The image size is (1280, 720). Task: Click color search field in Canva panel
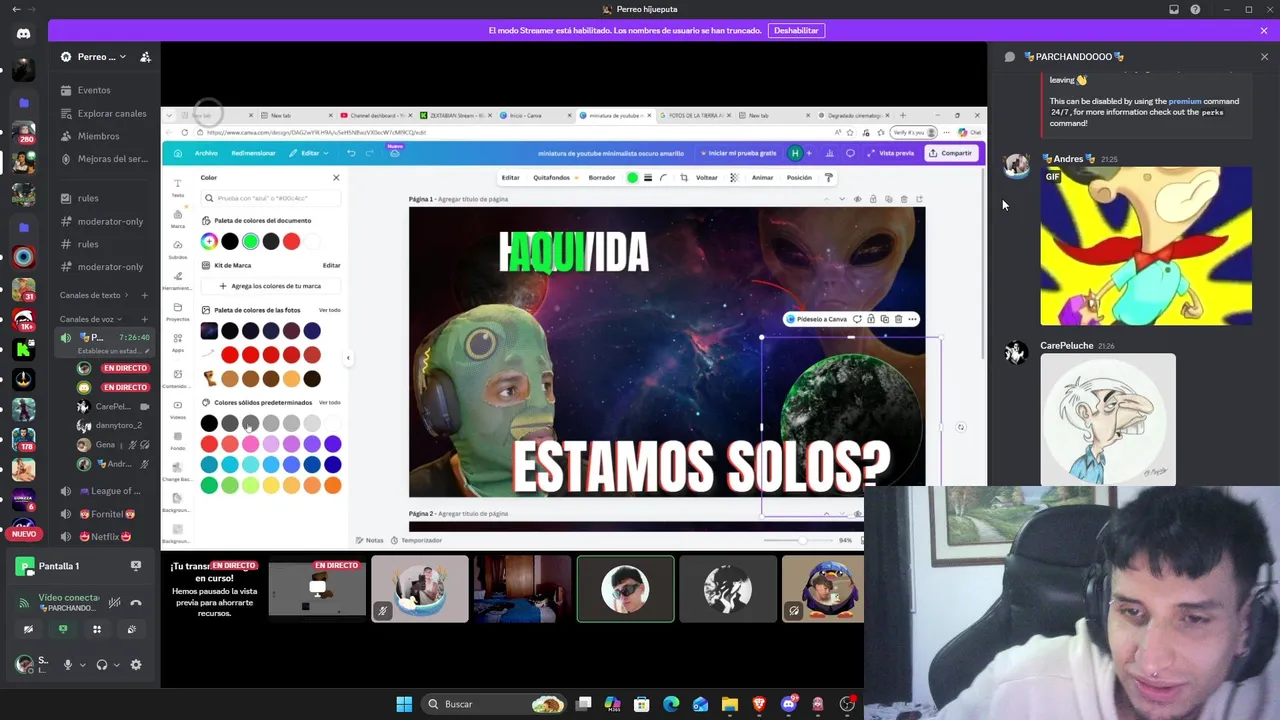click(x=272, y=198)
